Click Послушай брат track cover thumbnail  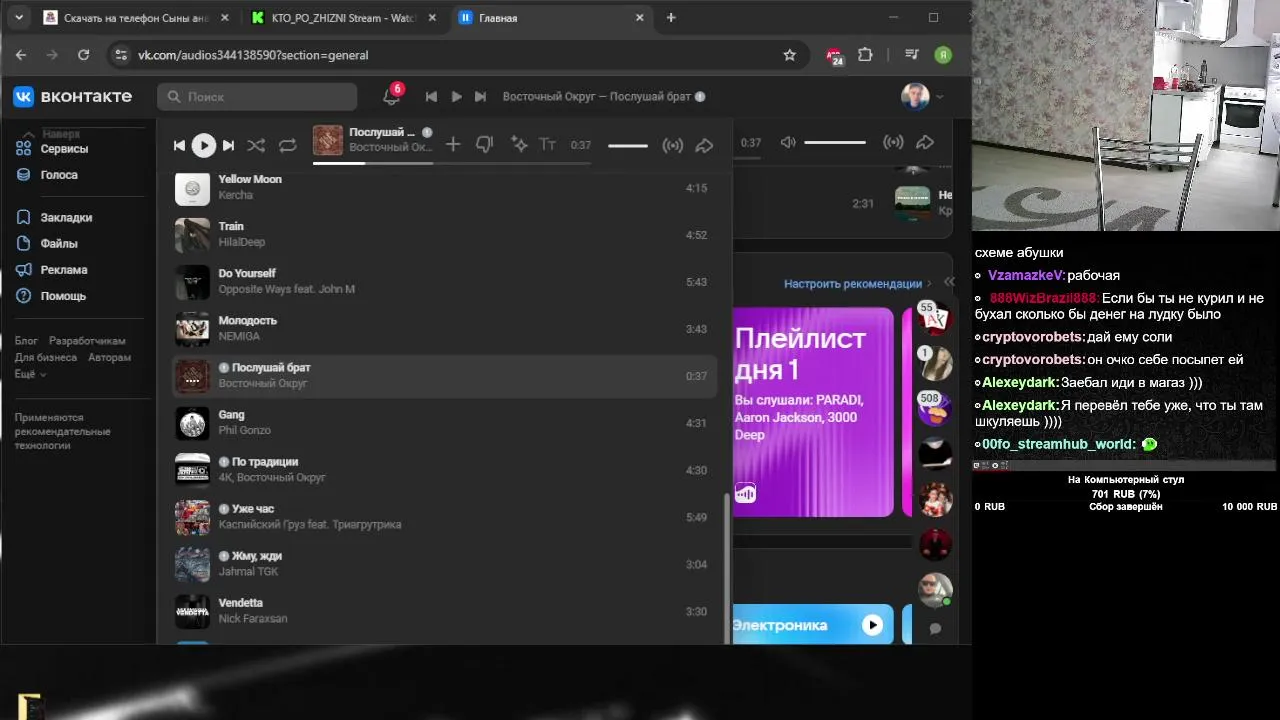click(x=192, y=377)
